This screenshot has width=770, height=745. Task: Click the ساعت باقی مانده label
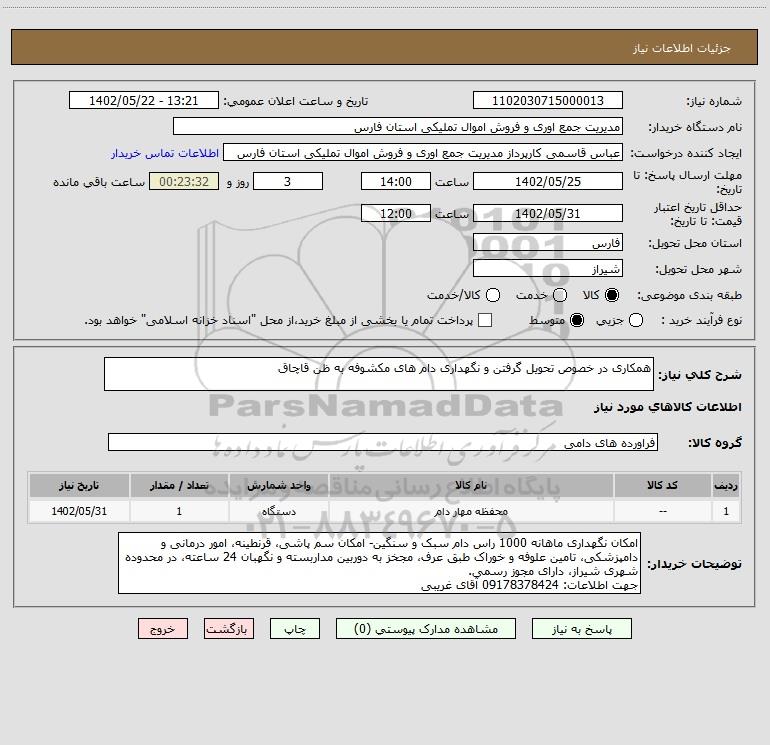tap(99, 182)
